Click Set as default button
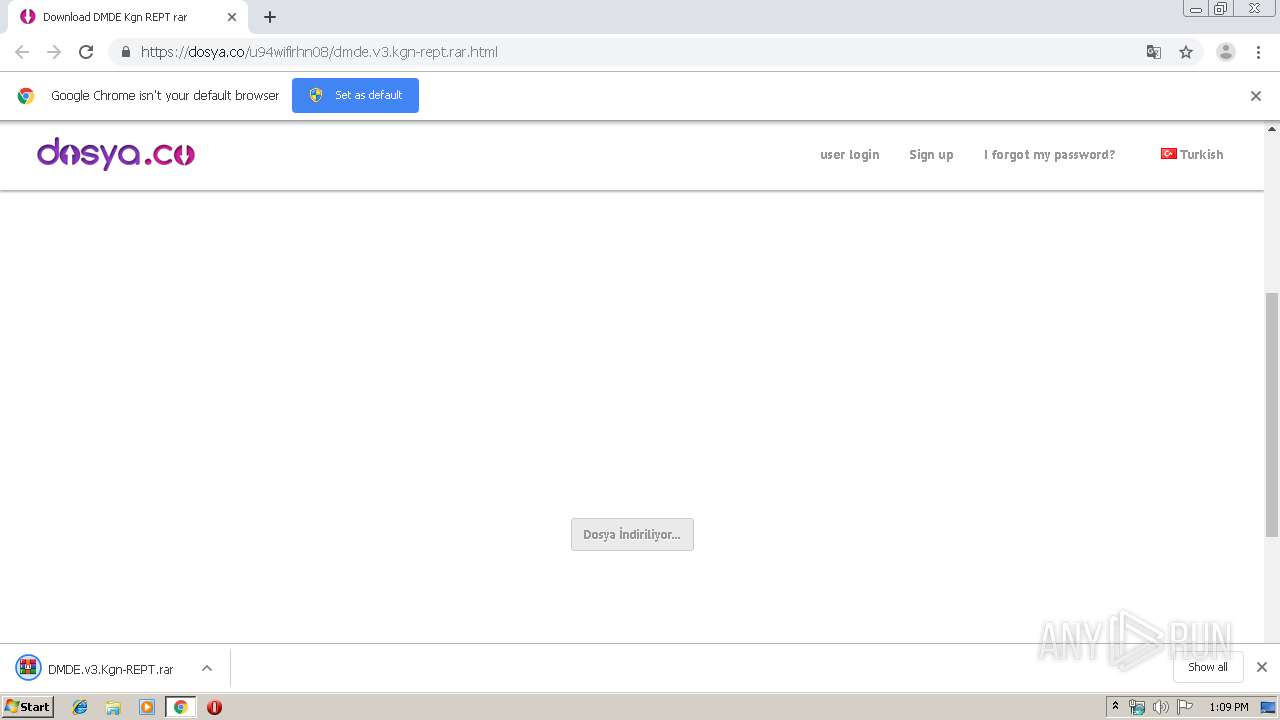Viewport: 1280px width, 720px height. coord(355,95)
